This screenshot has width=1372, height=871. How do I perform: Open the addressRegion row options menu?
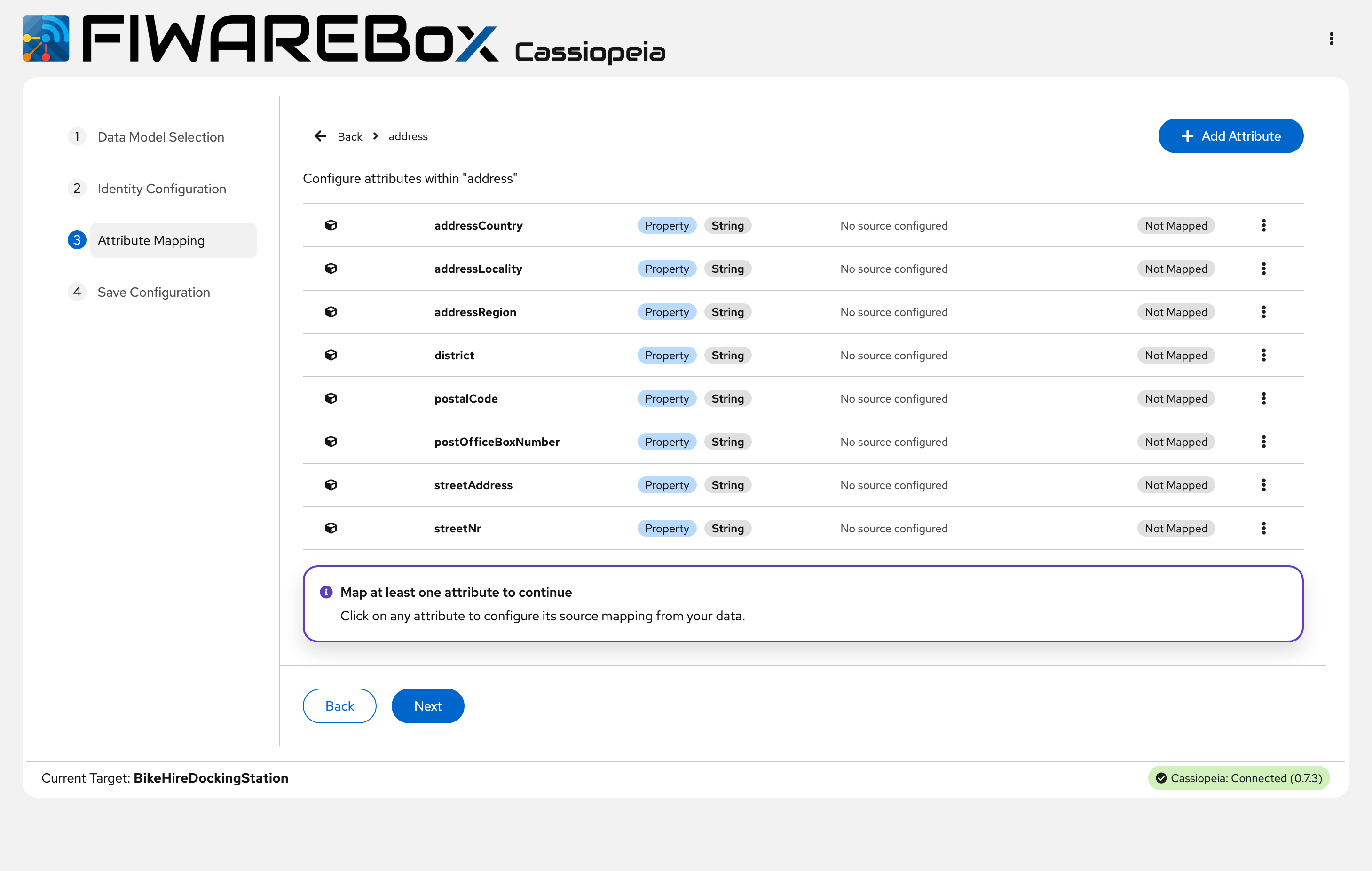coord(1263,312)
